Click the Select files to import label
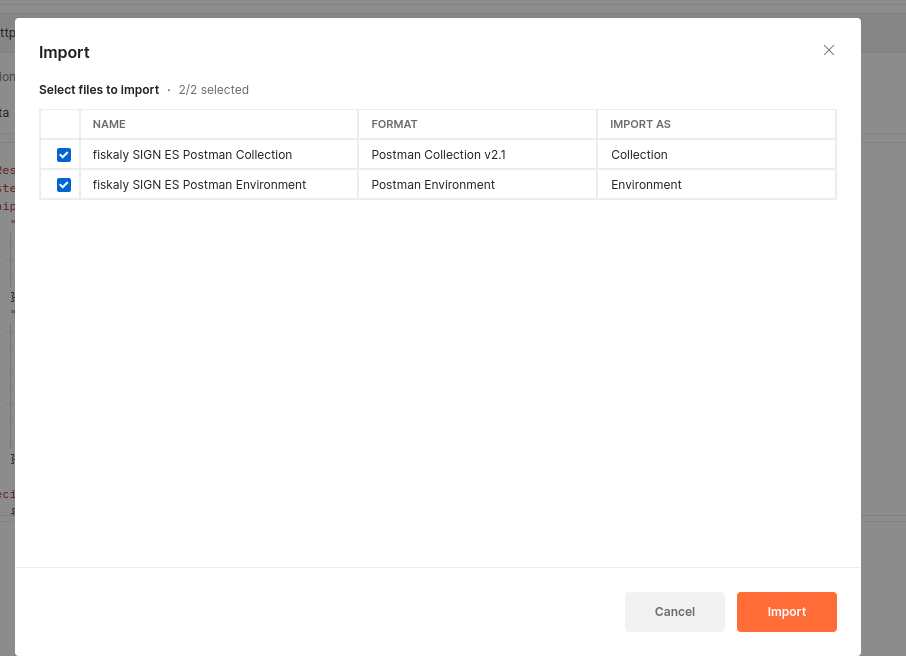The width and height of the screenshot is (906, 656). [x=99, y=90]
